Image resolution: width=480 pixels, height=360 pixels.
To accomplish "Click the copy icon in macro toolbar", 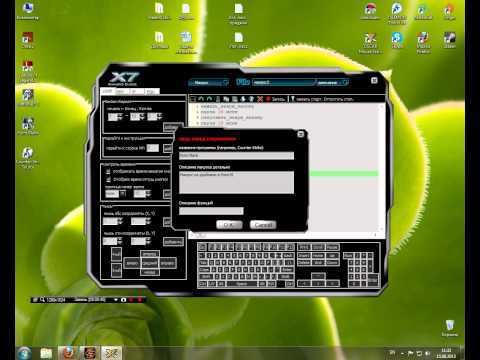I will (x=226, y=99).
